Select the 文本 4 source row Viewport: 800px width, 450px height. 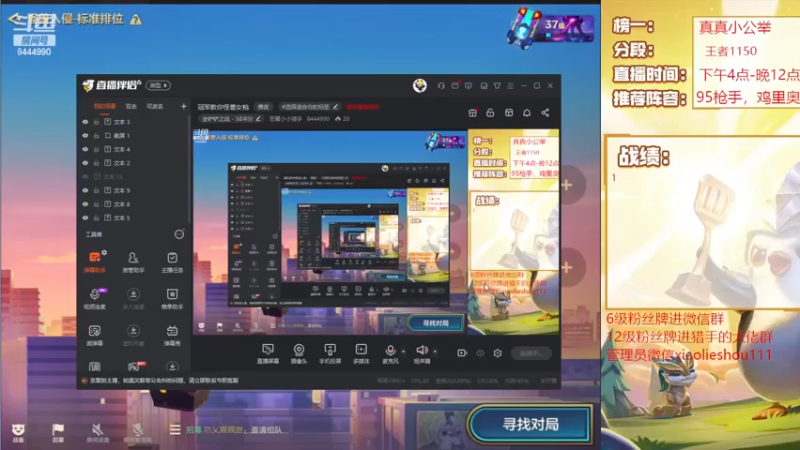134,149
